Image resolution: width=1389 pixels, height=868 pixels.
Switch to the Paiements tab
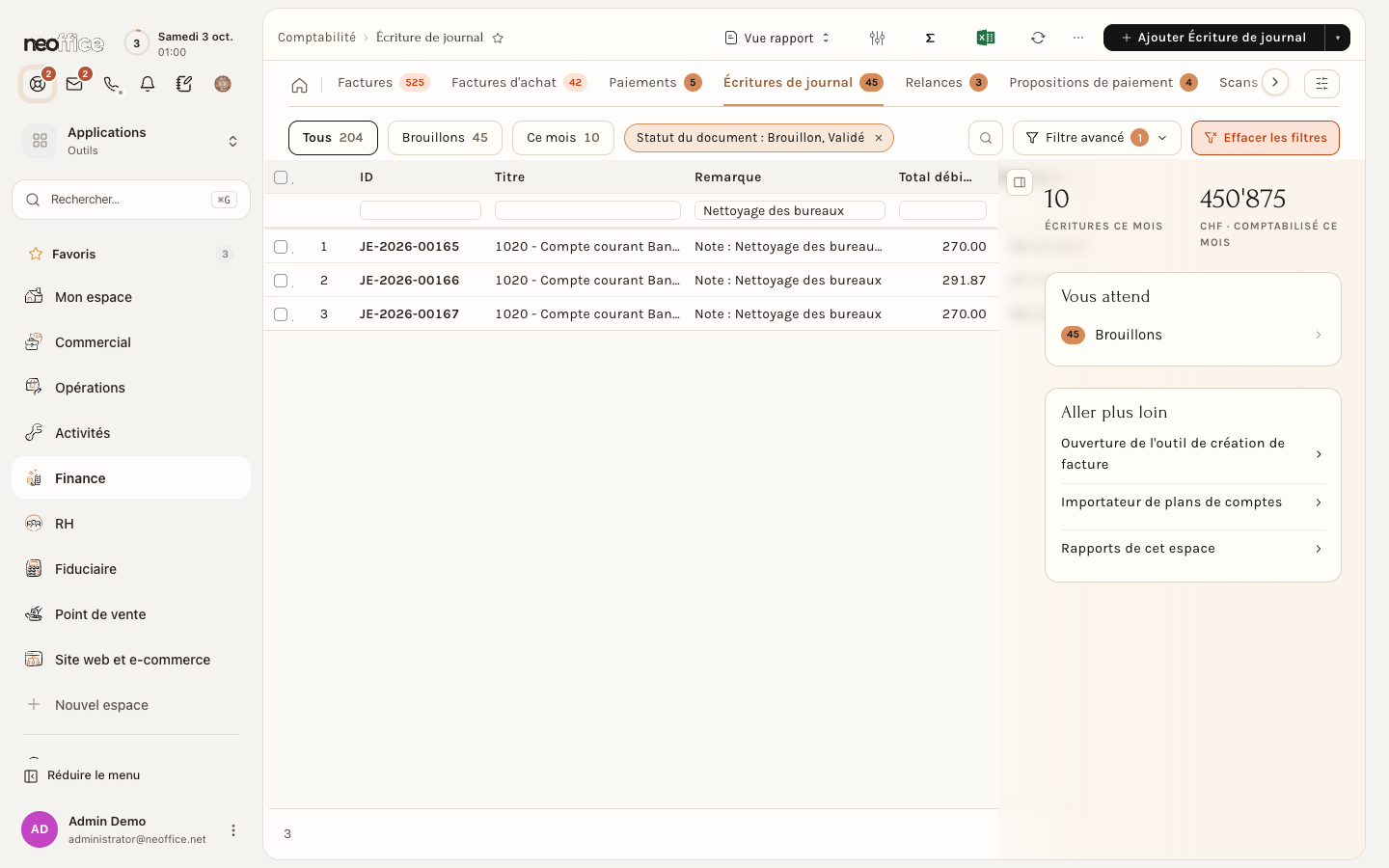click(x=655, y=83)
